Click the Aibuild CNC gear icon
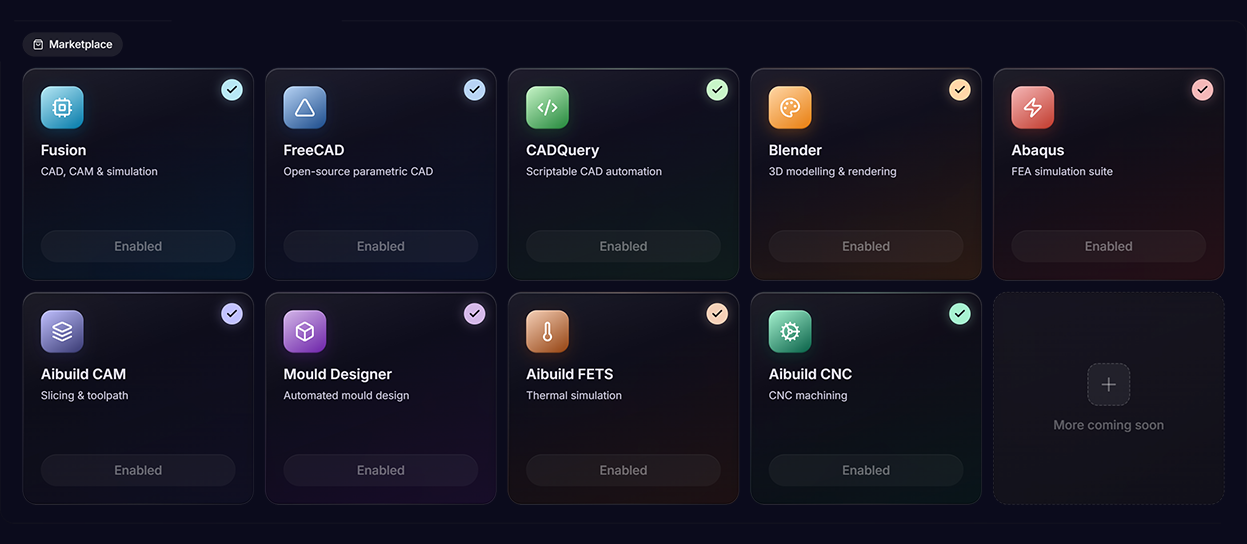Viewport: 1247px width, 544px height. click(790, 332)
